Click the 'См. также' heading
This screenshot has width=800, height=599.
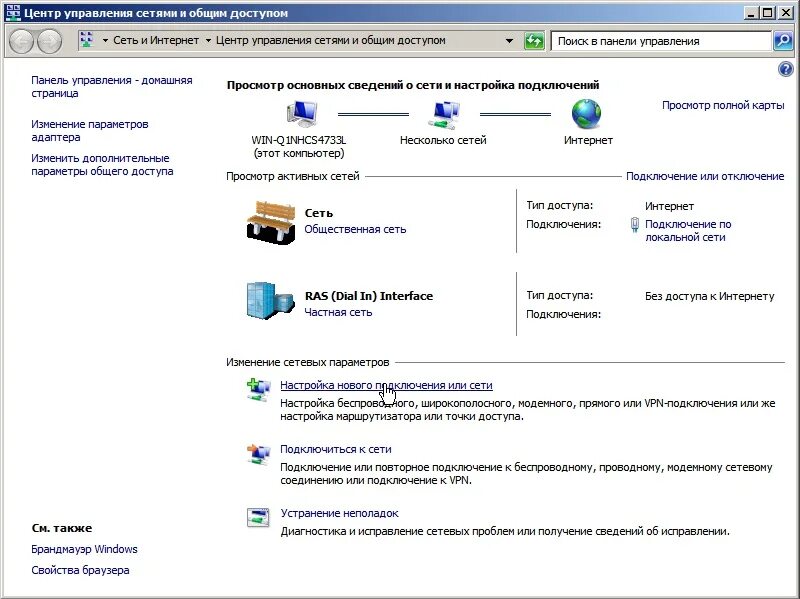62,528
